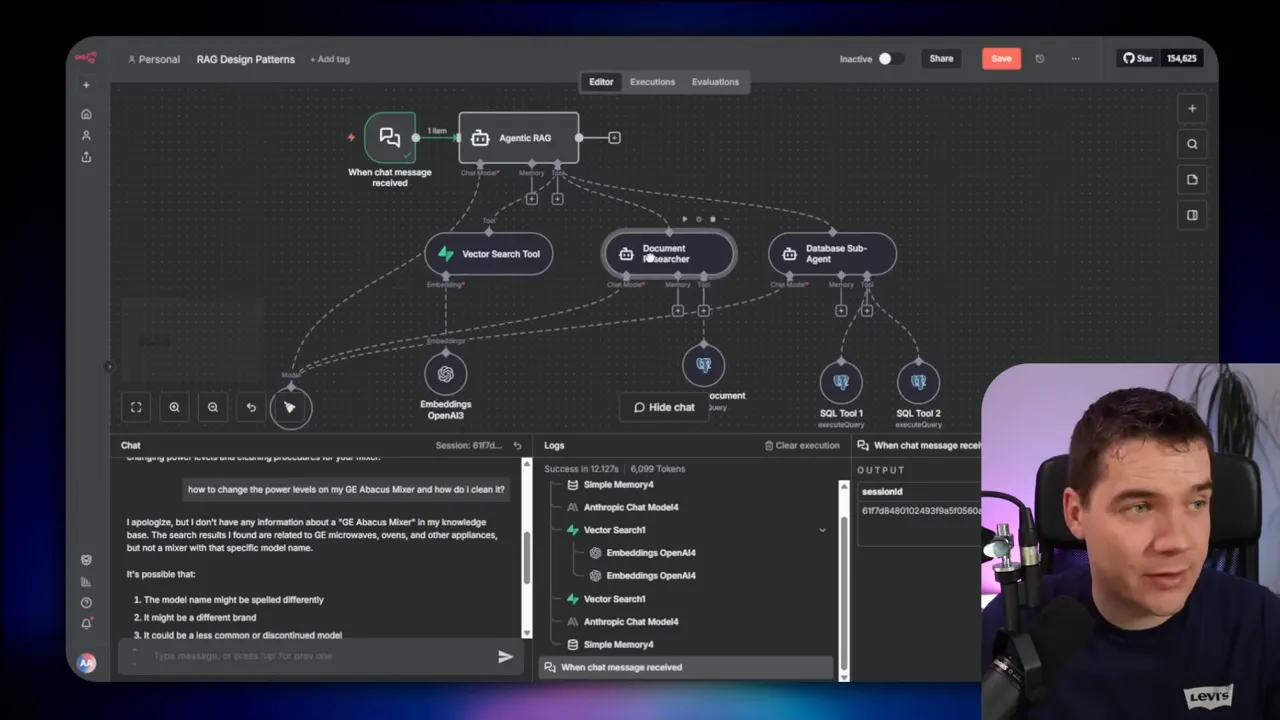Activate the workflow using the Inactive toggle
Viewport: 1280px width, 720px height.
[885, 58]
